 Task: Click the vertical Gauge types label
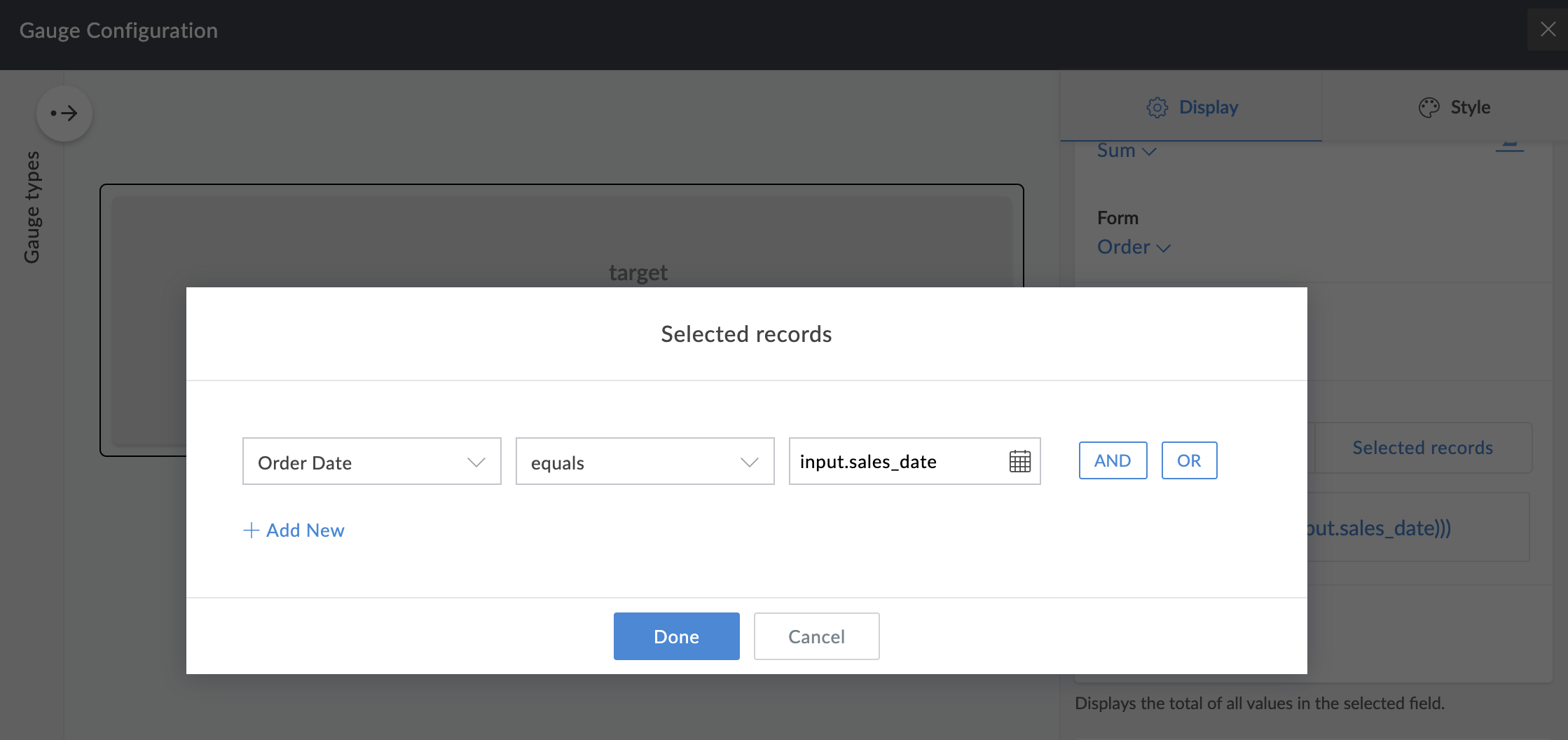click(x=32, y=207)
